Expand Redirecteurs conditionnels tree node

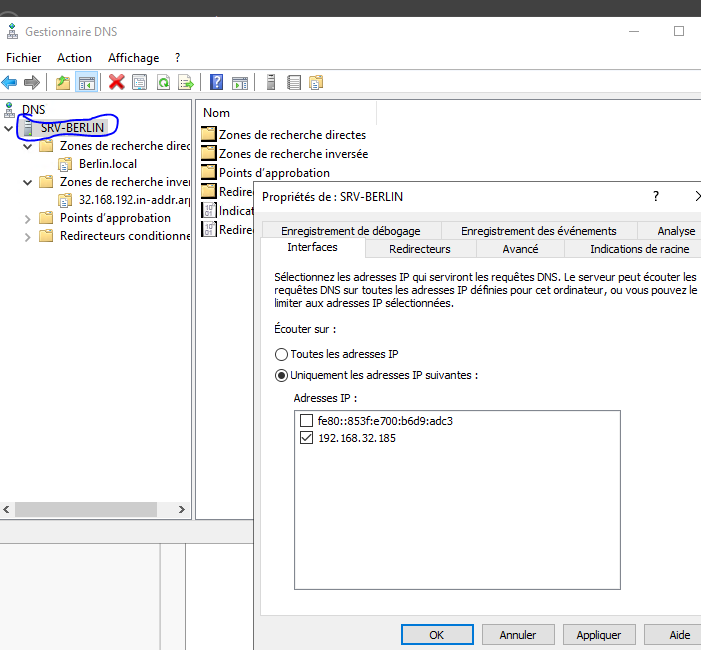tap(27, 236)
